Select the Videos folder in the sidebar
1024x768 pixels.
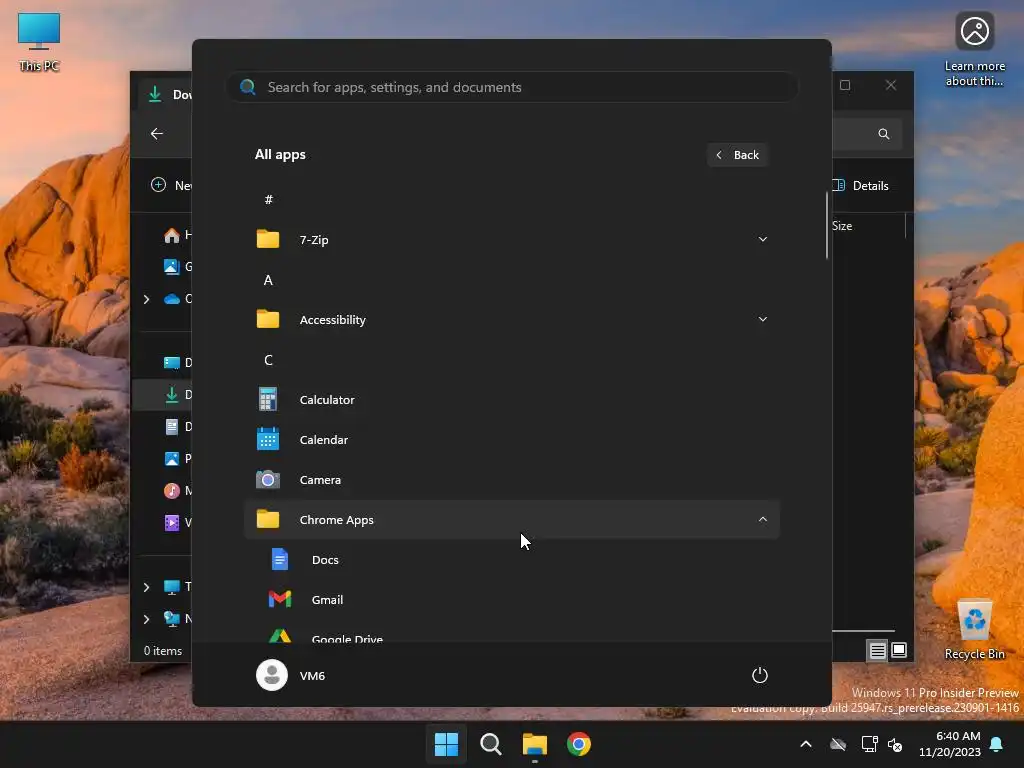176,522
